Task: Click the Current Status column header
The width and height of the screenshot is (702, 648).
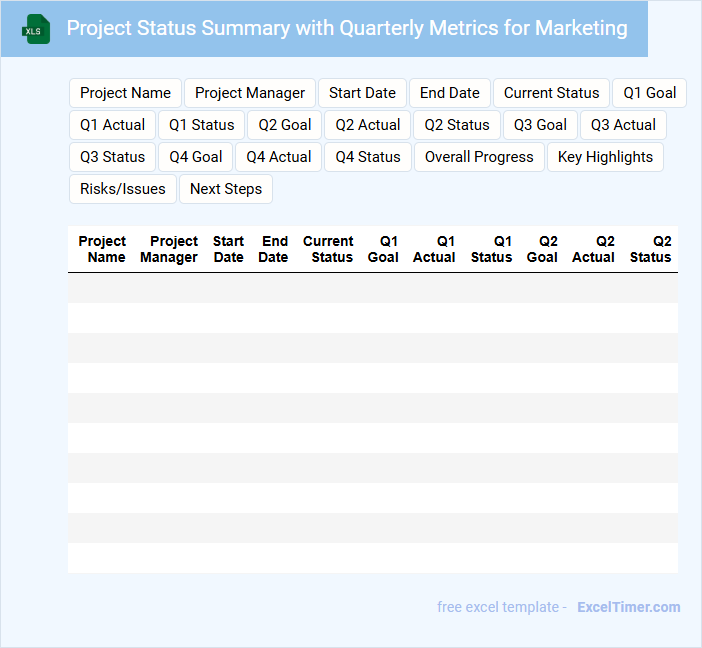Action: point(329,249)
